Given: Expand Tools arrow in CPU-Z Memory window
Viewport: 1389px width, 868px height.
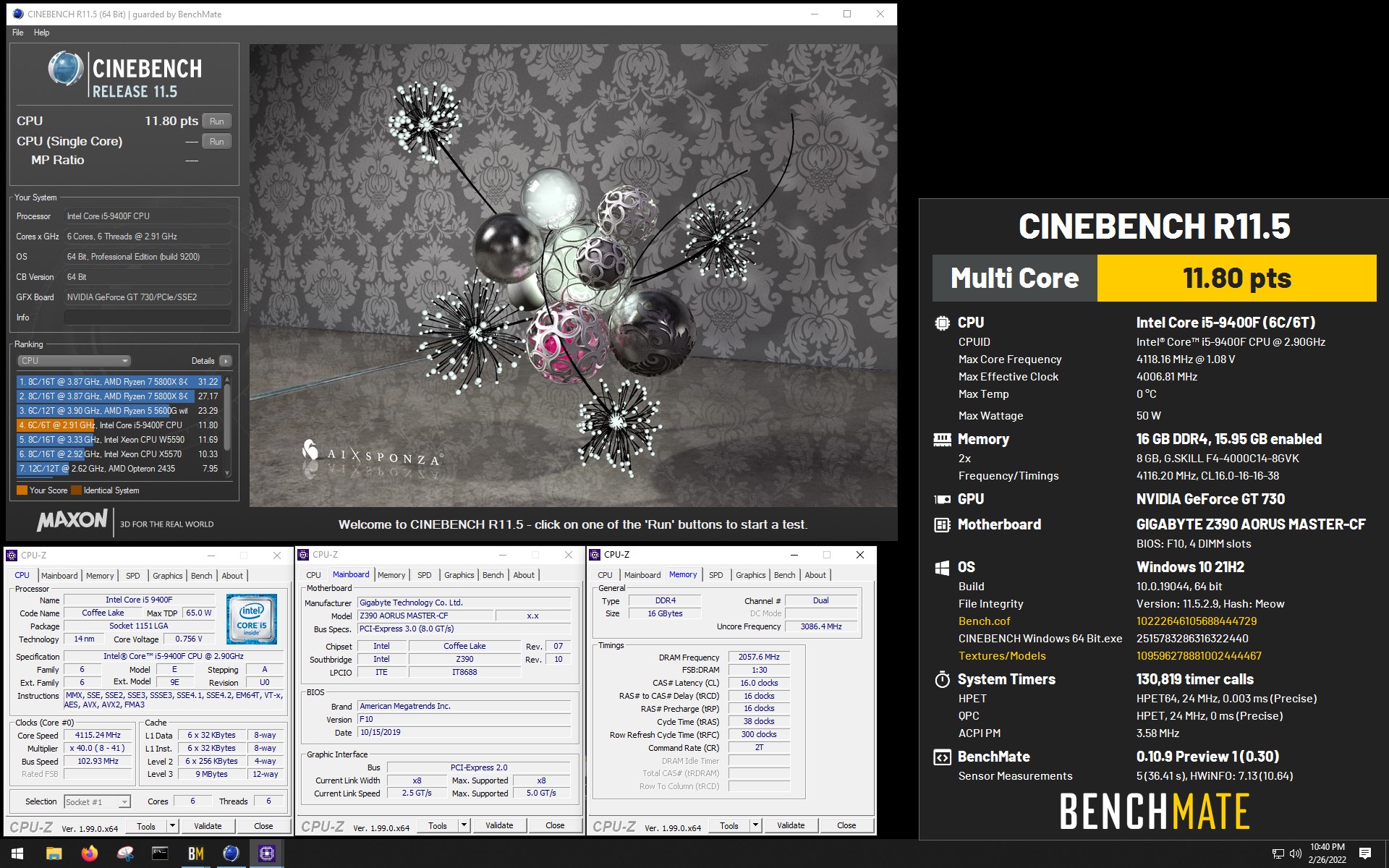Looking at the screenshot, I should [x=755, y=825].
